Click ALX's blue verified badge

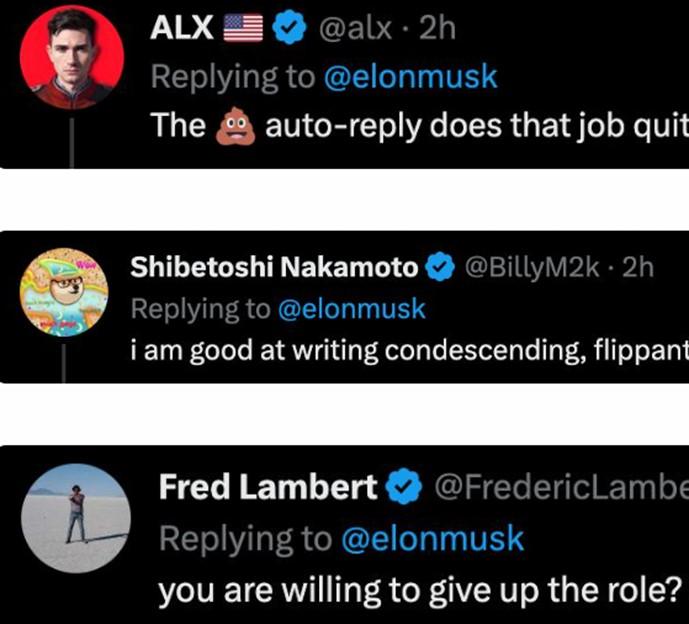(290, 30)
